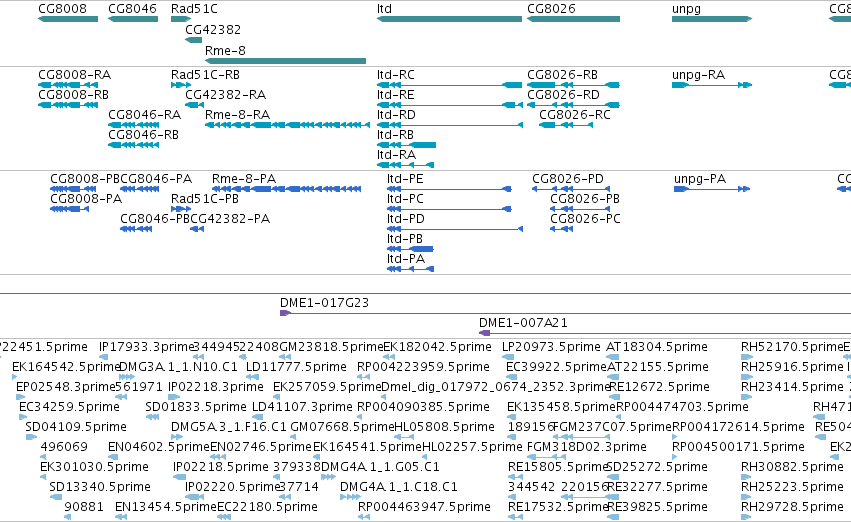The width and height of the screenshot is (851, 522).
Task: Open the CG8008-RA transcript
Action: point(68,85)
